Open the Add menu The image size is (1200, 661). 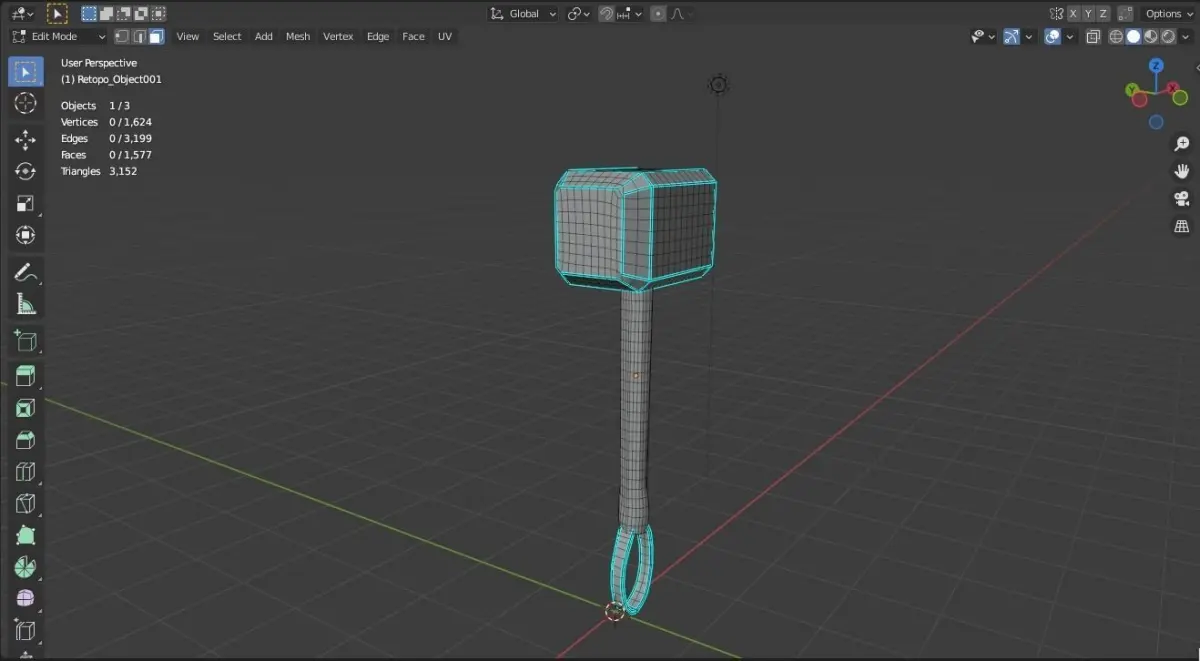pyautogui.click(x=263, y=36)
